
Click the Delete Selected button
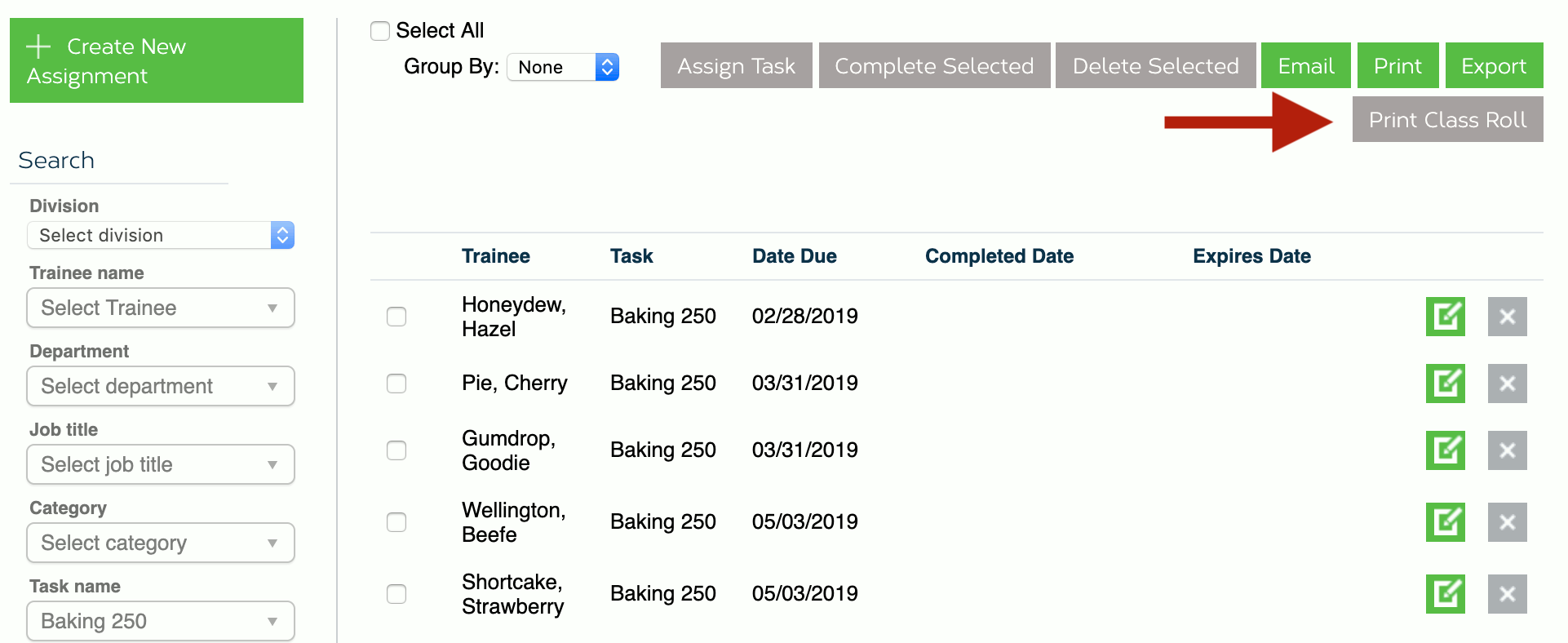[1156, 65]
